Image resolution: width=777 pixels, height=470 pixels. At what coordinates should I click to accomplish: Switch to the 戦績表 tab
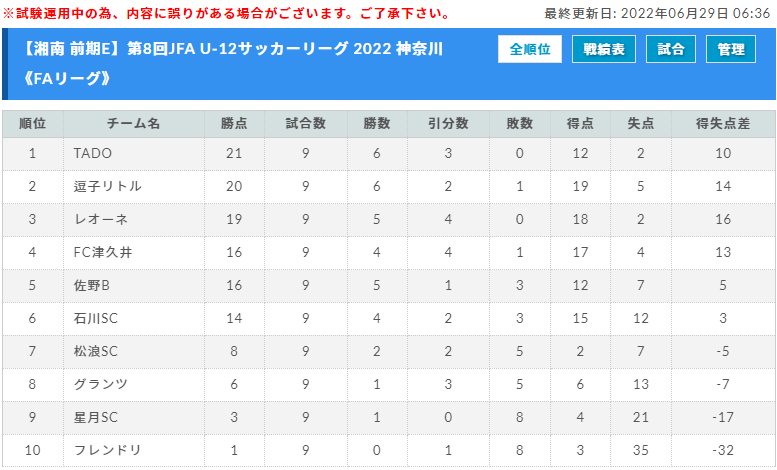[x=604, y=49]
